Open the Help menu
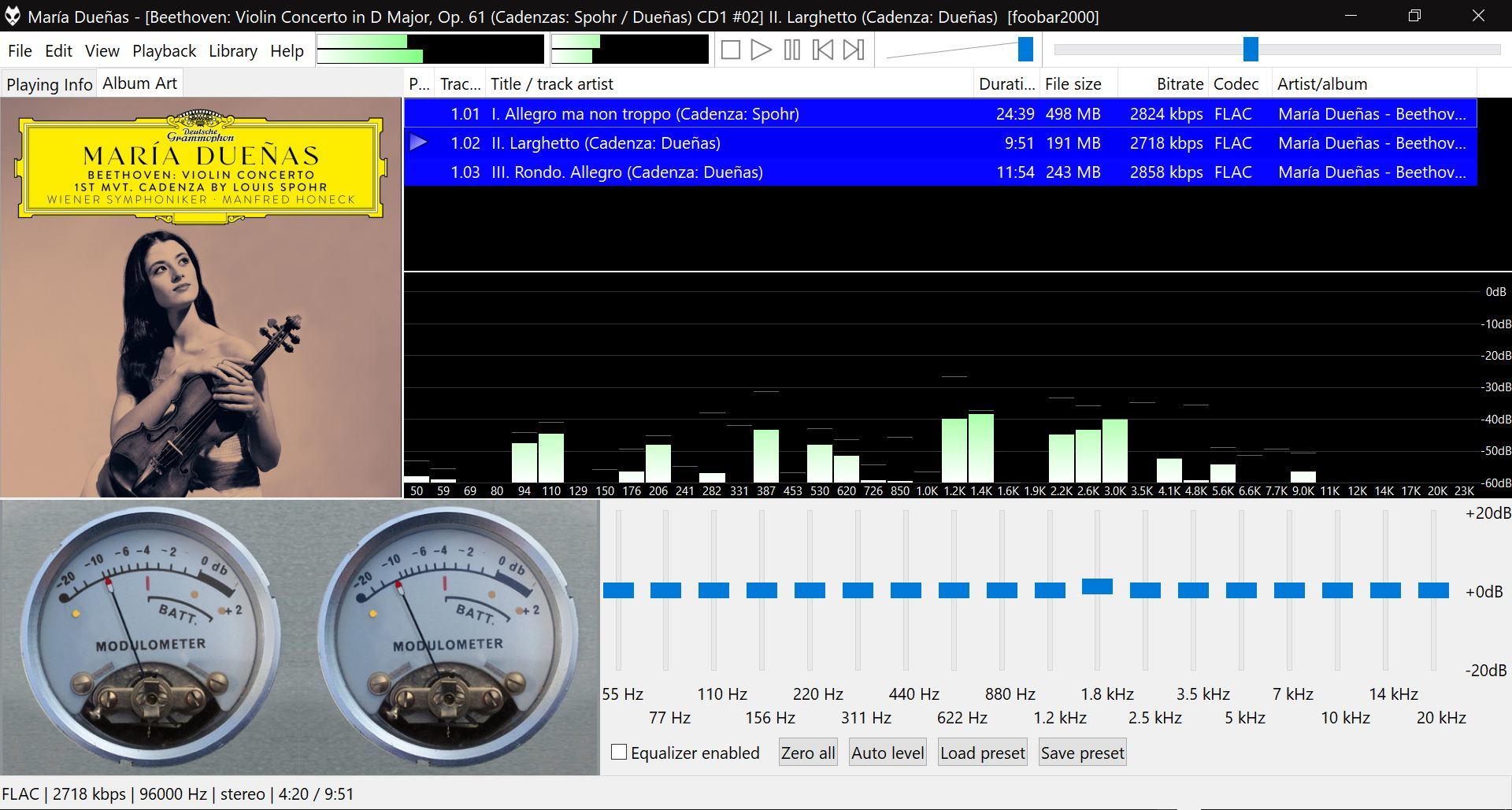The image size is (1512, 810). coord(287,51)
